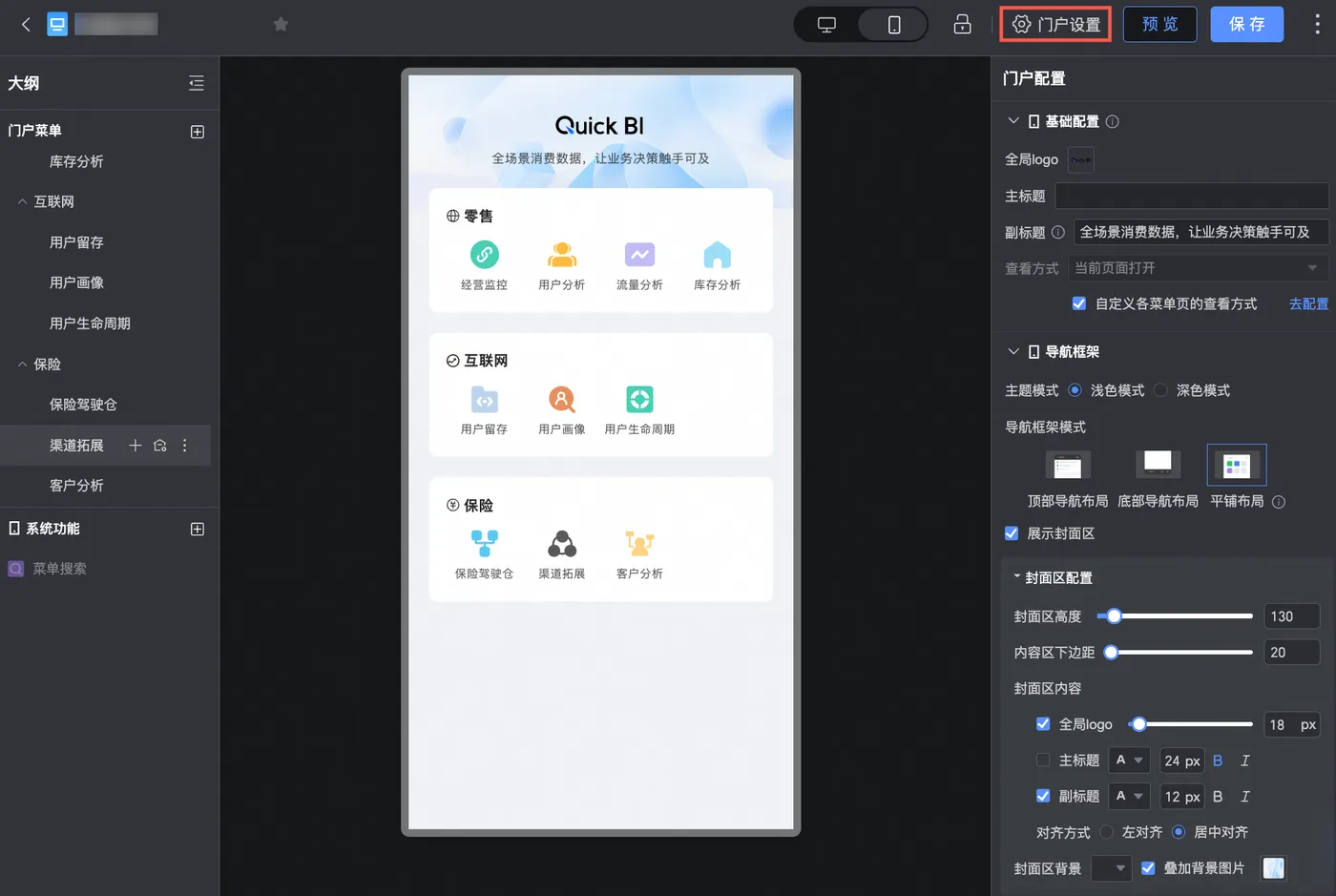
Task: Collapse 导航框架 section
Action: click(1013, 351)
